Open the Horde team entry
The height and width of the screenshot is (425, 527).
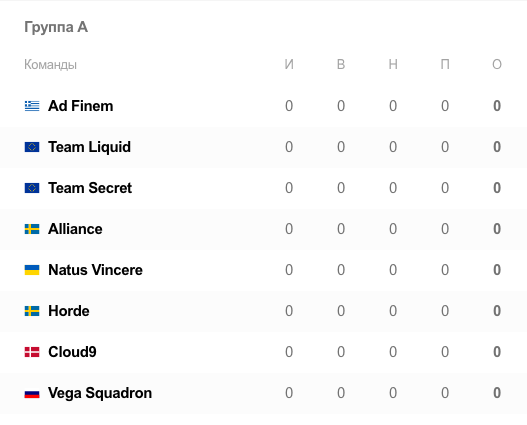[x=69, y=311]
